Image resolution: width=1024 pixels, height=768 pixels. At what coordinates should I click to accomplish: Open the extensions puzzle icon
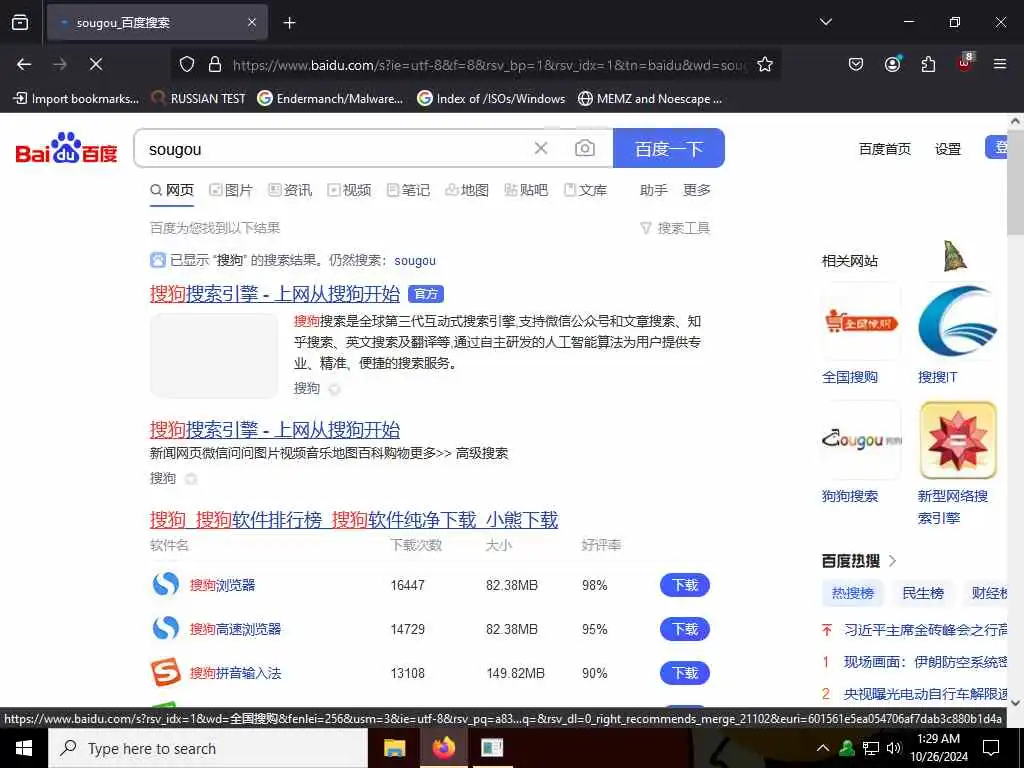click(928, 64)
